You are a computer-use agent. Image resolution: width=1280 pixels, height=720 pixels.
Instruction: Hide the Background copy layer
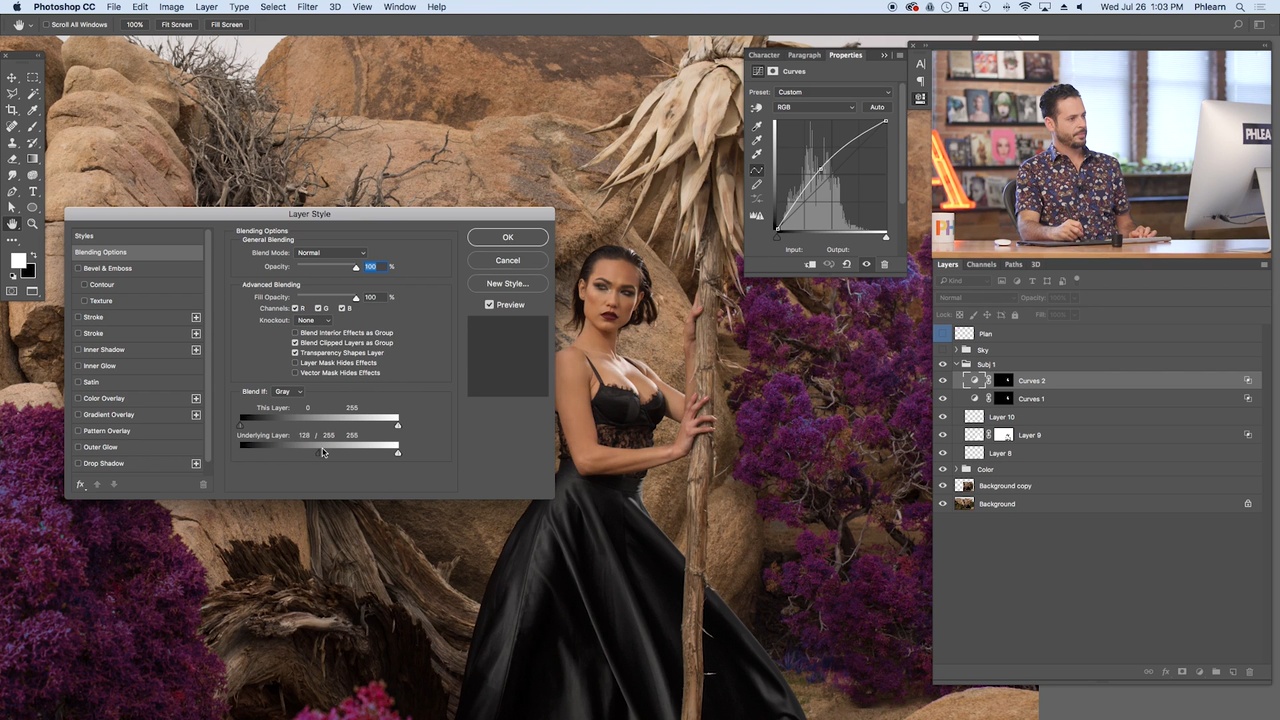coord(942,486)
